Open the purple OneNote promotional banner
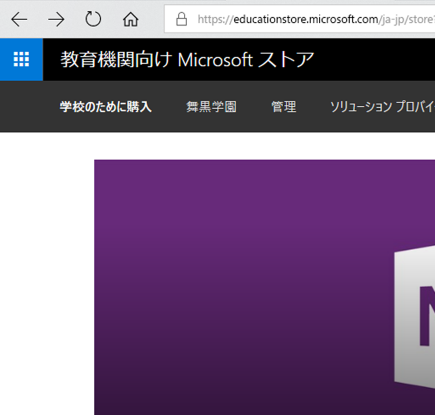This screenshot has height=415, width=435. [x=265, y=287]
